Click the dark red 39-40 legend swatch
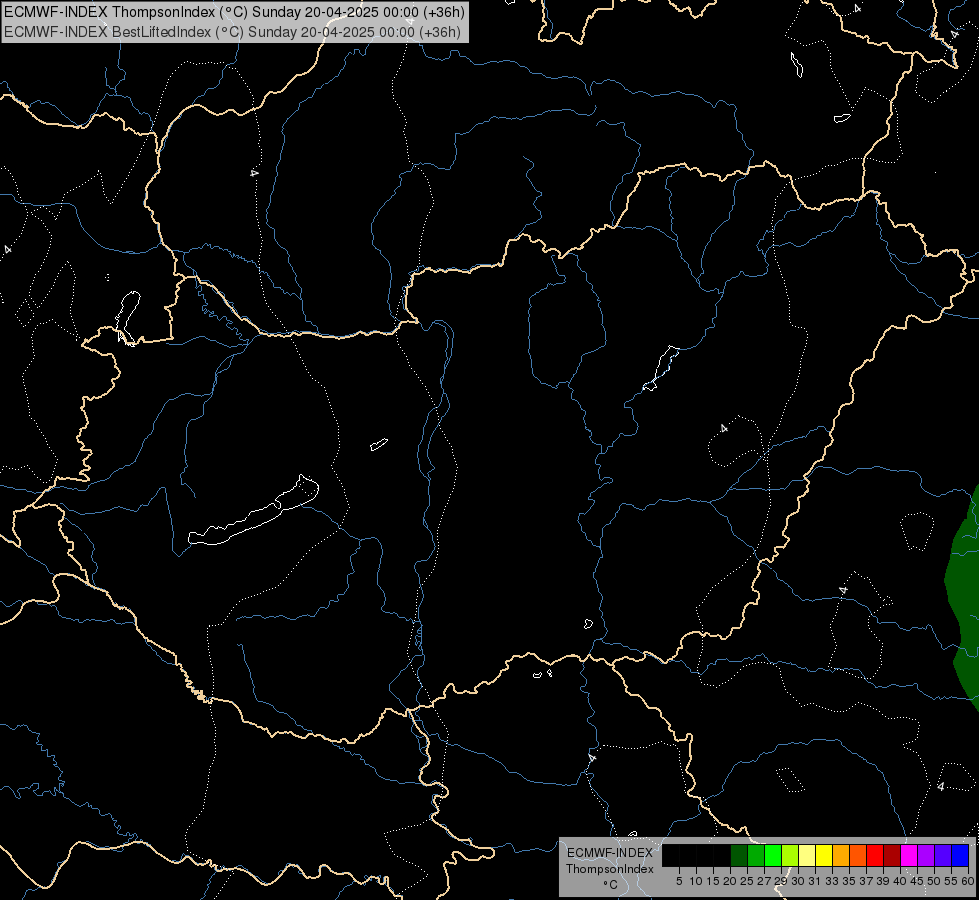 tap(892, 856)
